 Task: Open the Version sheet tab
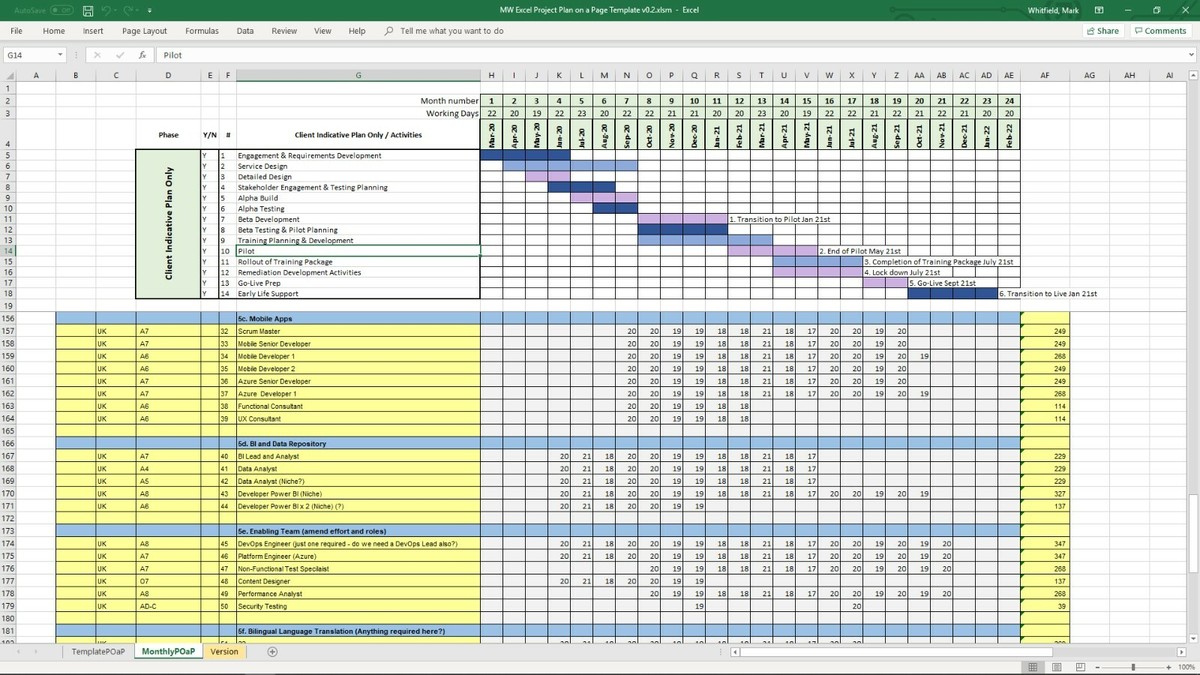224,652
